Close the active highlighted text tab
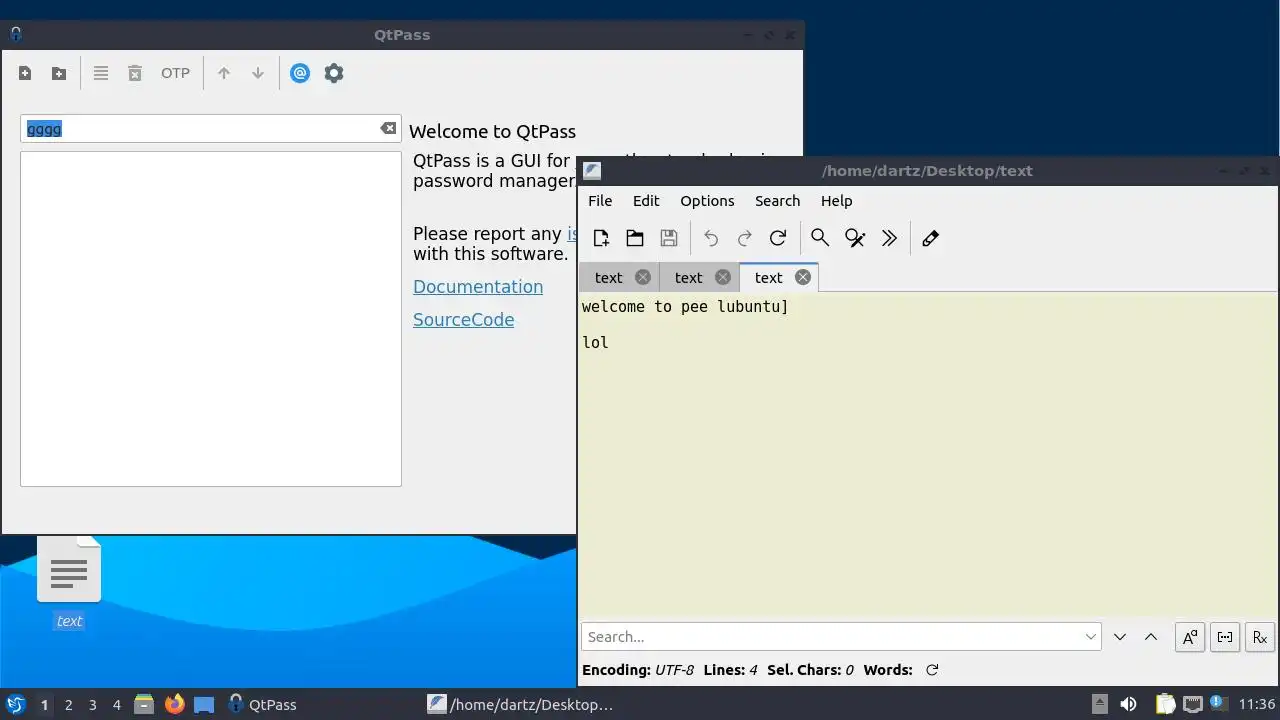The image size is (1280, 720). point(803,278)
